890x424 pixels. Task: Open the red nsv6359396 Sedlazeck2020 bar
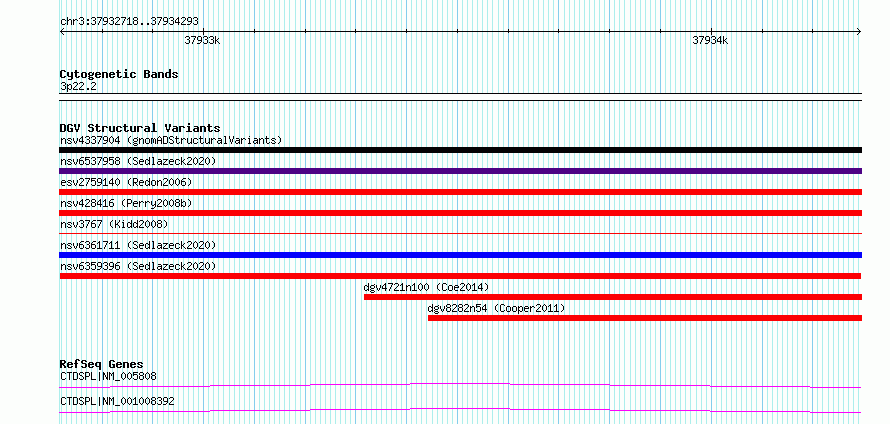click(x=460, y=276)
